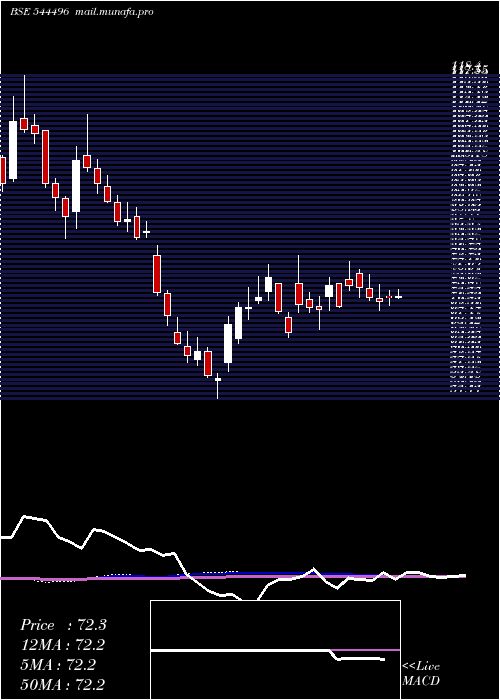Click the '5MA : 72.2' value
This screenshot has height=700, width=500.
(58, 664)
